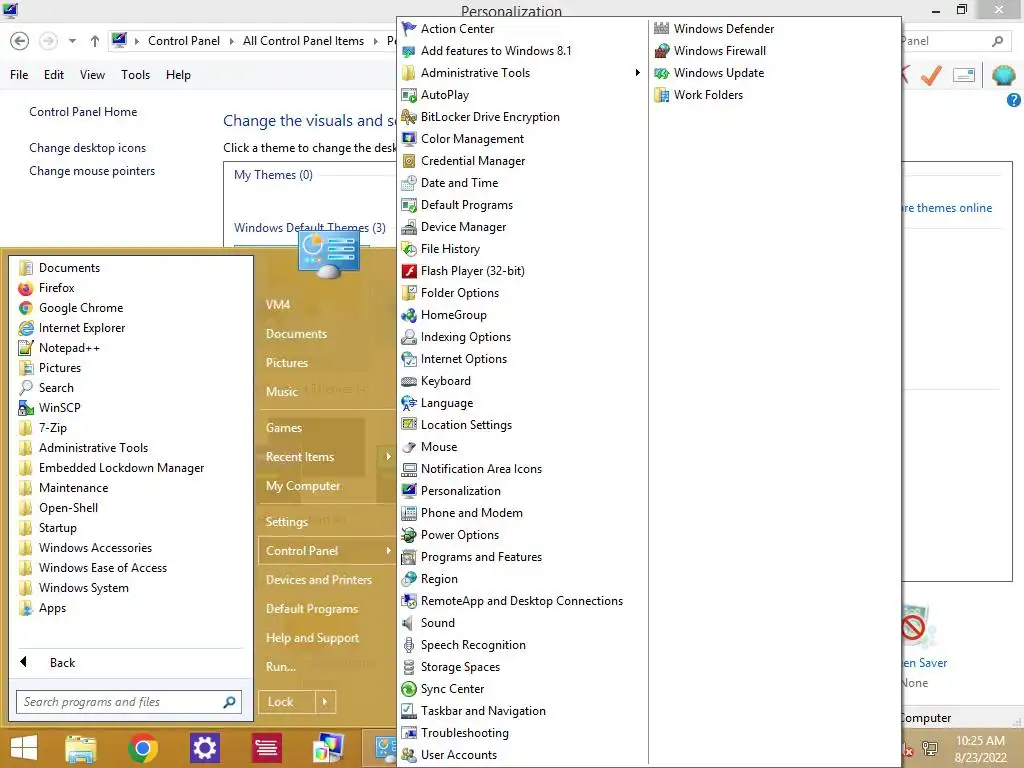The width and height of the screenshot is (1024, 768).
Task: Open the Help menu
Action: point(178,75)
